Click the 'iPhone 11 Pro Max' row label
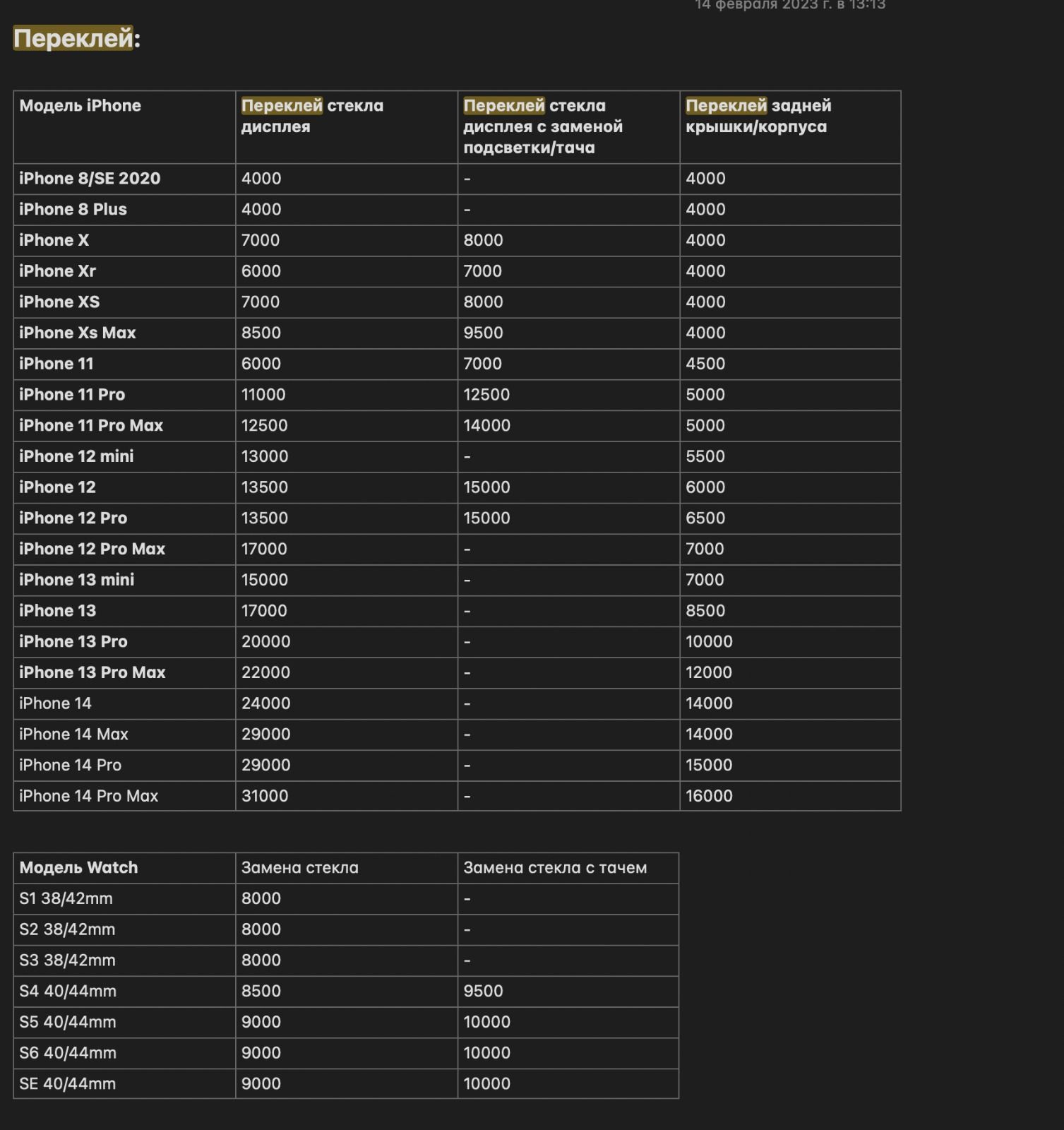This screenshot has width=1064, height=1130. click(x=91, y=425)
